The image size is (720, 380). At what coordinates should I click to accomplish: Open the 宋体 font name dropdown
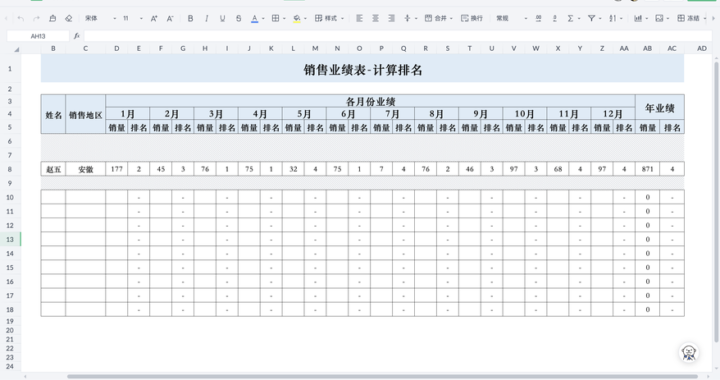[100, 18]
